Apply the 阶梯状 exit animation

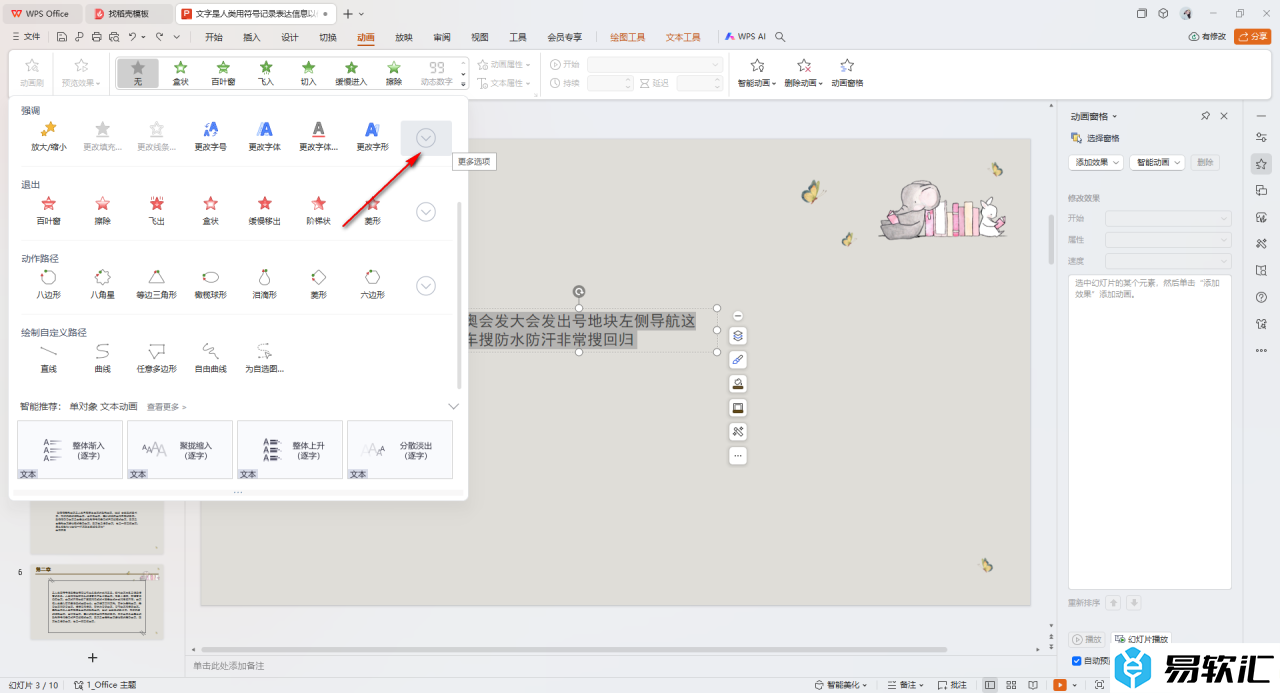coord(318,210)
